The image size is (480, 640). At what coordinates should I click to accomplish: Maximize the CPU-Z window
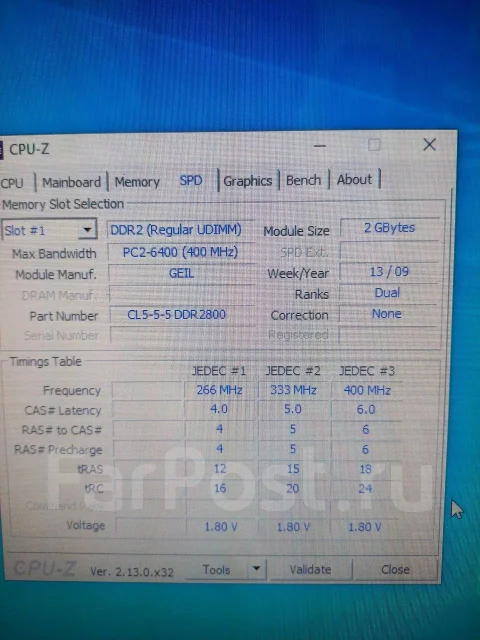(374, 145)
